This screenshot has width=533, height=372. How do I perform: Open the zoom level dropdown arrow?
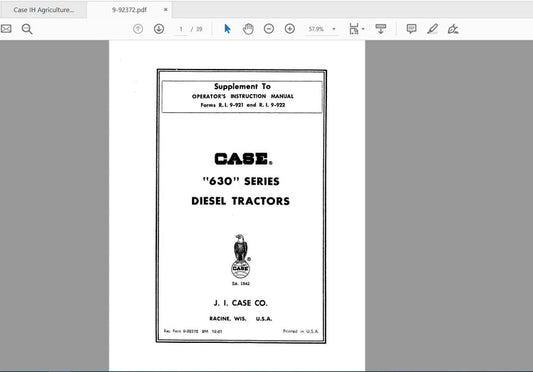pos(334,29)
